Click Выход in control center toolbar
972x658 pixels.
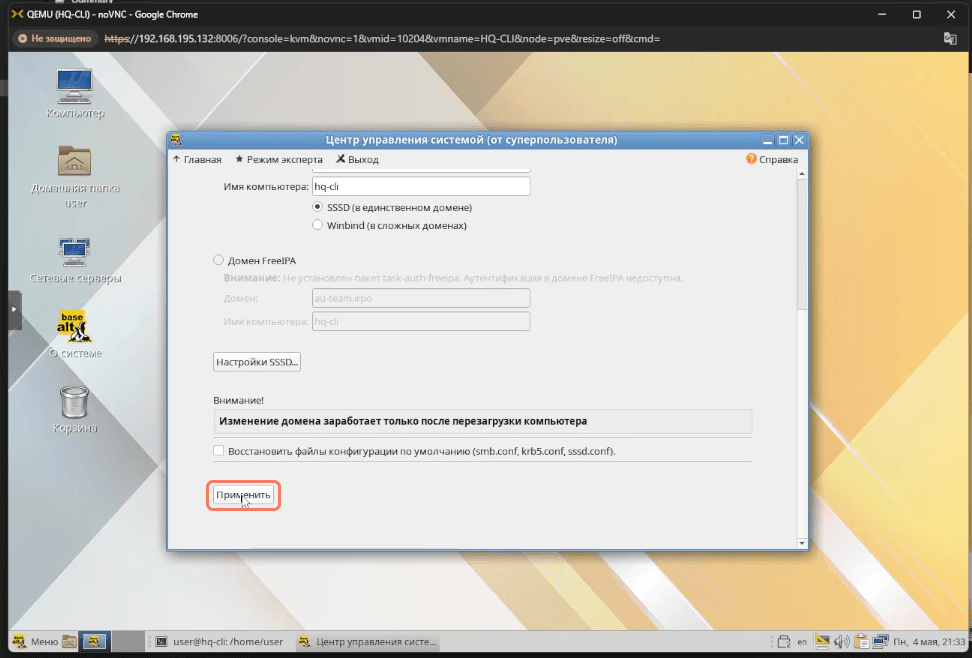[x=357, y=159]
